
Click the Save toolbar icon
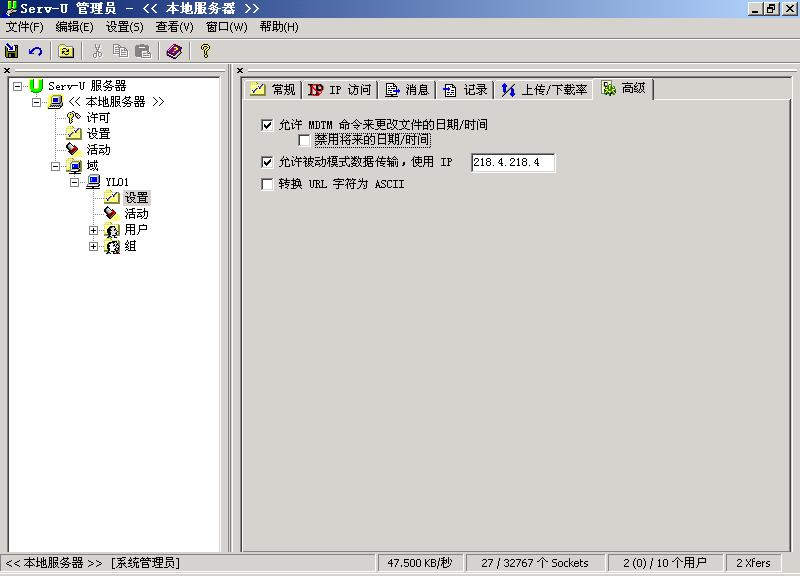[x=12, y=51]
